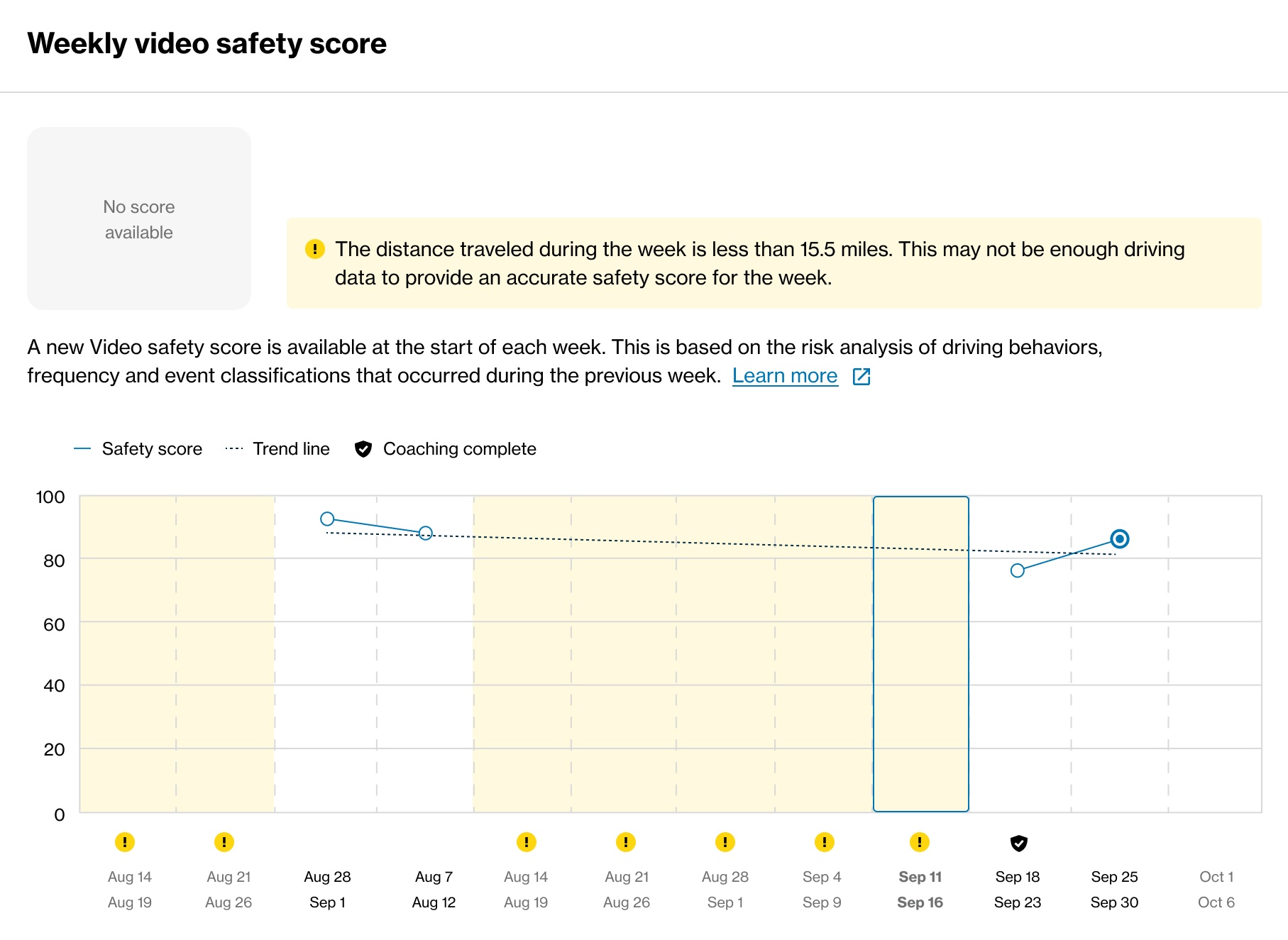The image size is (1288, 940).
Task: Click the warning icon above Sep 4 – Sep 9
Action: point(824,842)
